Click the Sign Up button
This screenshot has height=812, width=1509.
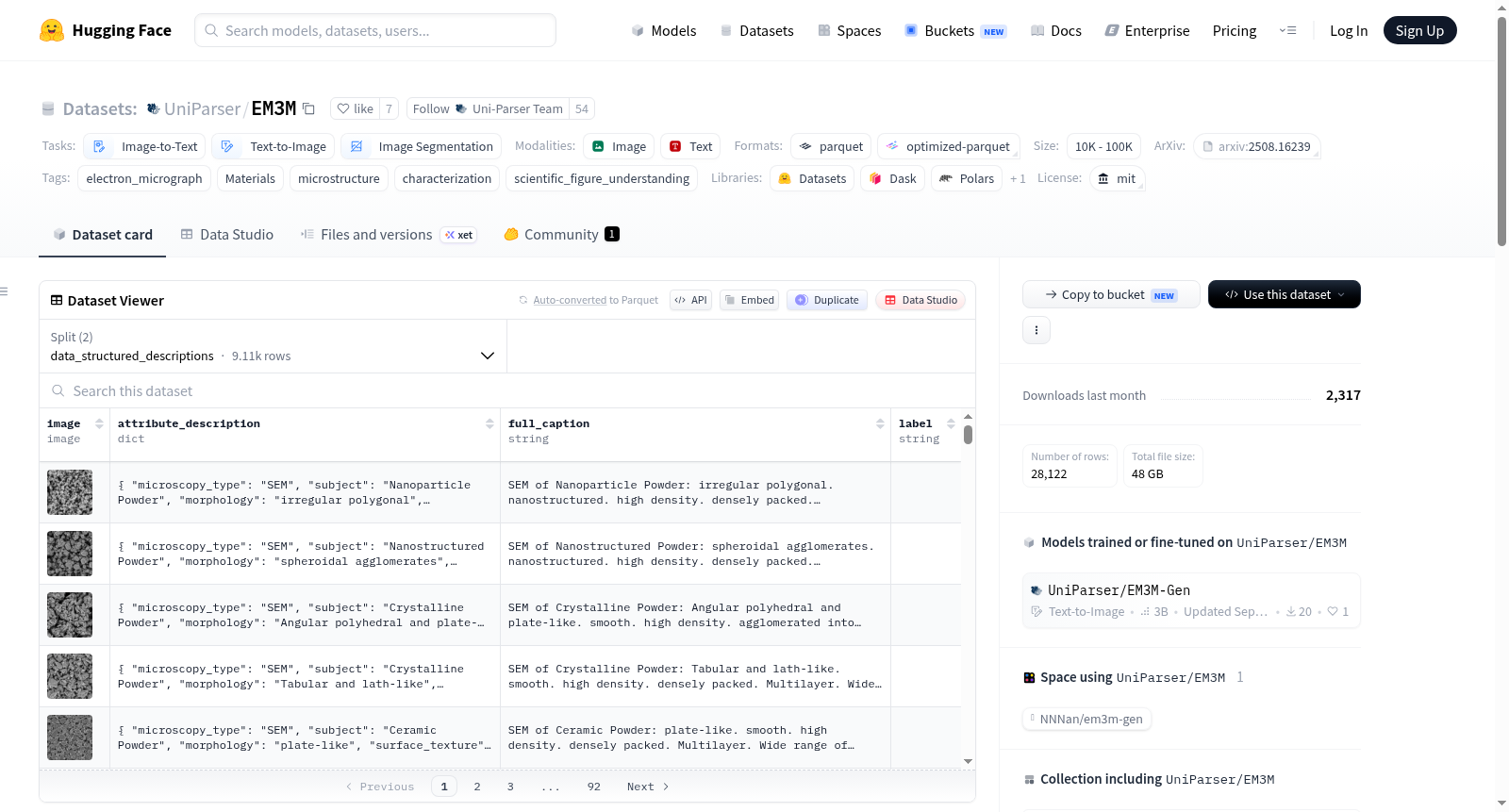[x=1419, y=30]
